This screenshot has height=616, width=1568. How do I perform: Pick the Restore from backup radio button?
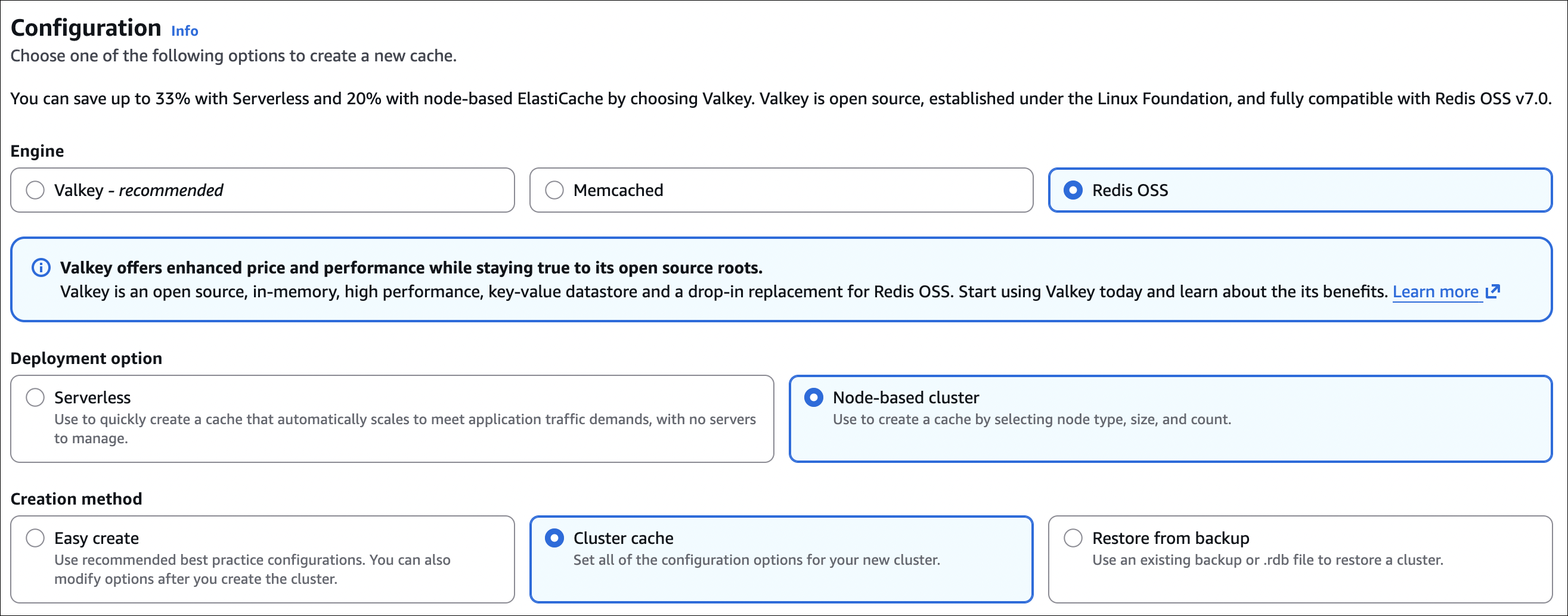[1073, 538]
